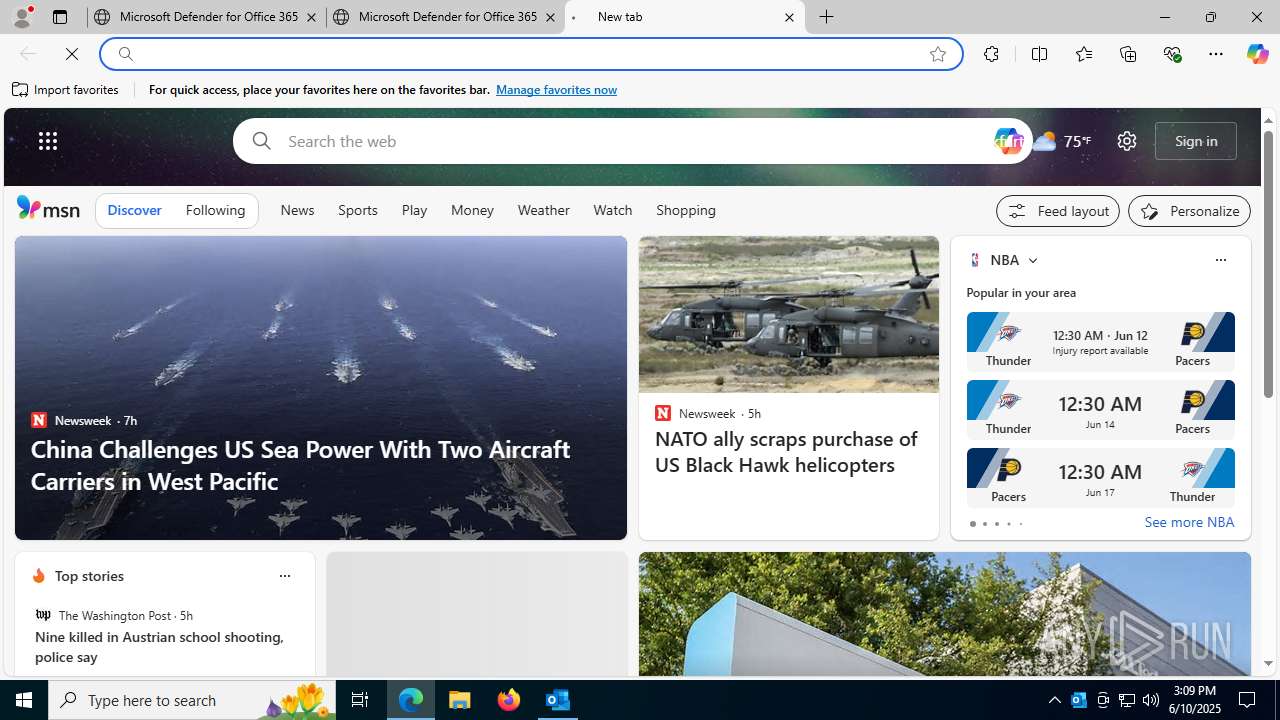This screenshot has height=720, width=1280.
Task: Open the 75°F weather widget
Action: click(x=1062, y=141)
